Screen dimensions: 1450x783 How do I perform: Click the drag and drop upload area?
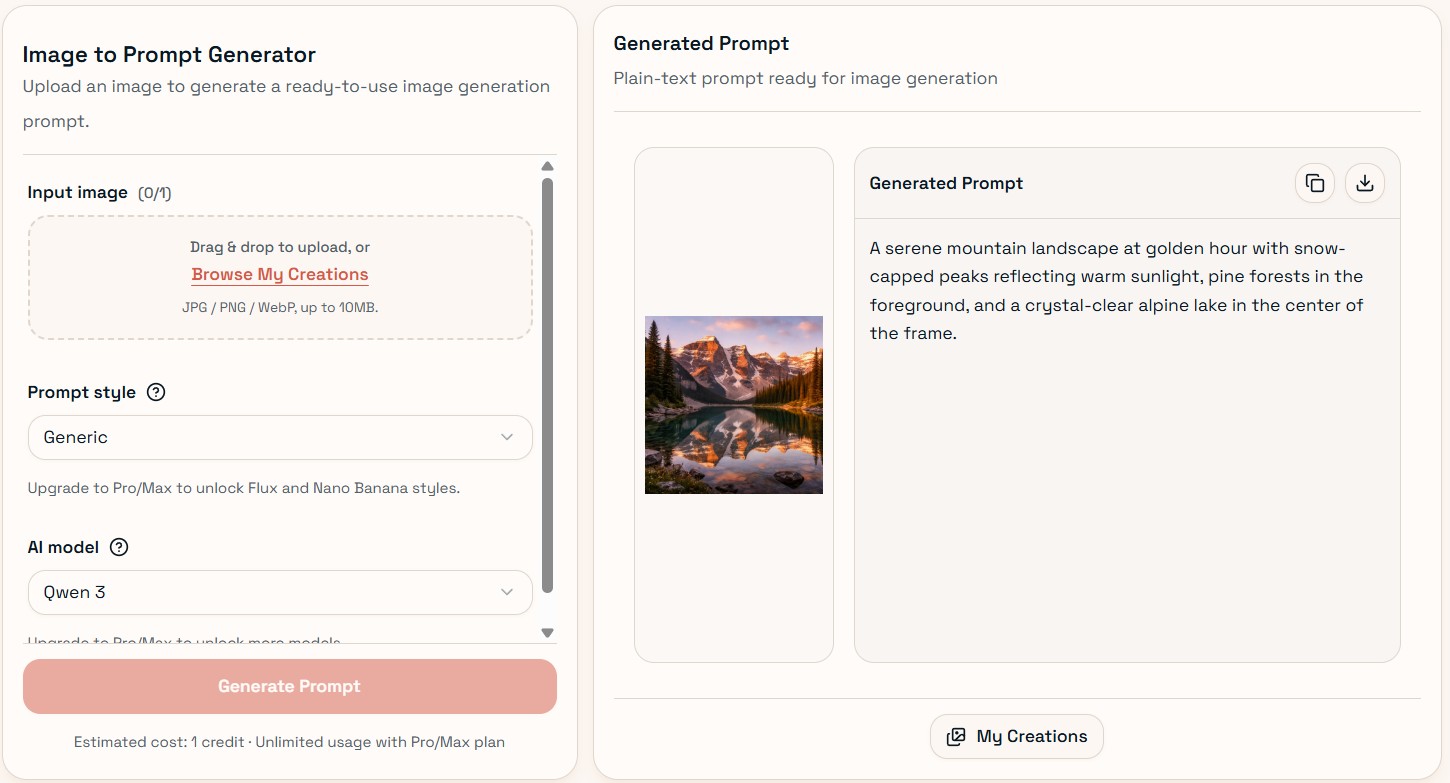tap(280, 278)
